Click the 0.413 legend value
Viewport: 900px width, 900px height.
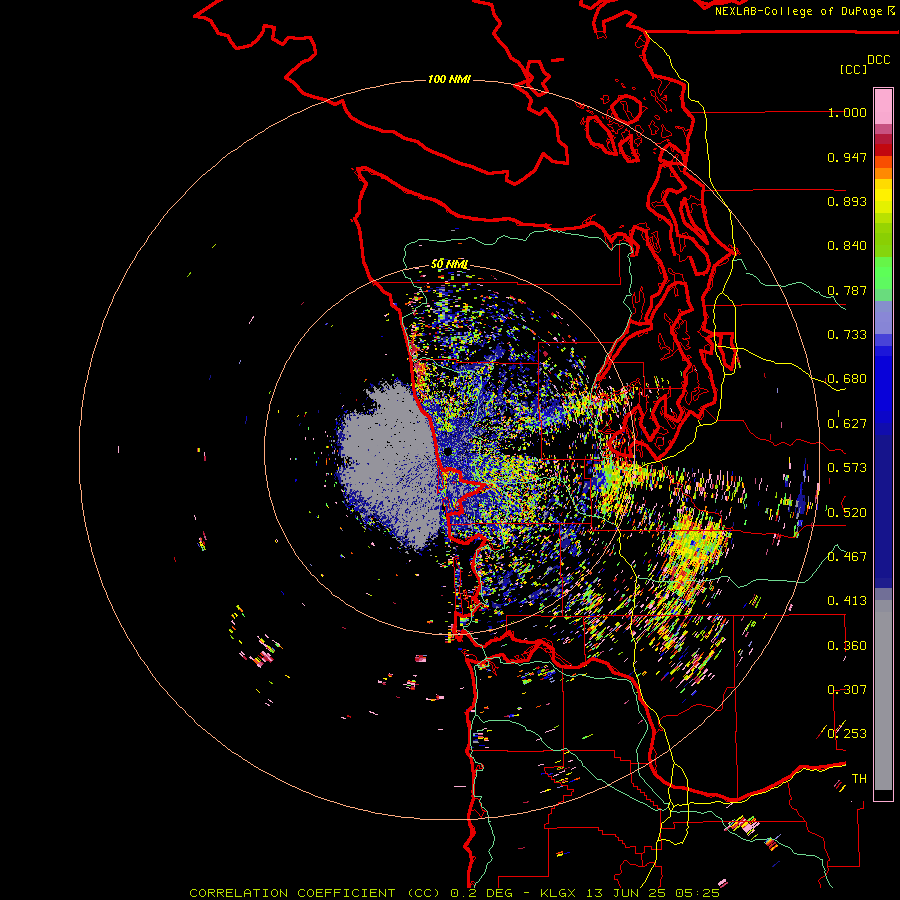pos(847,601)
